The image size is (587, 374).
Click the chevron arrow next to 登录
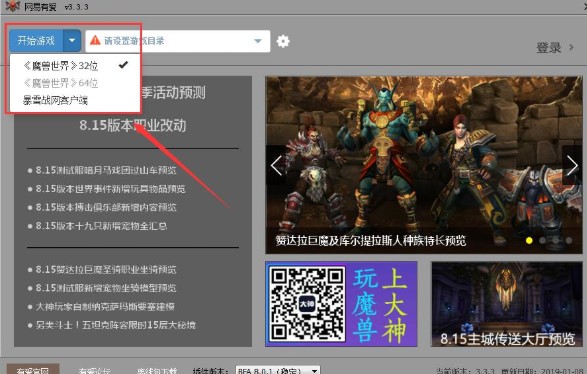click(571, 48)
